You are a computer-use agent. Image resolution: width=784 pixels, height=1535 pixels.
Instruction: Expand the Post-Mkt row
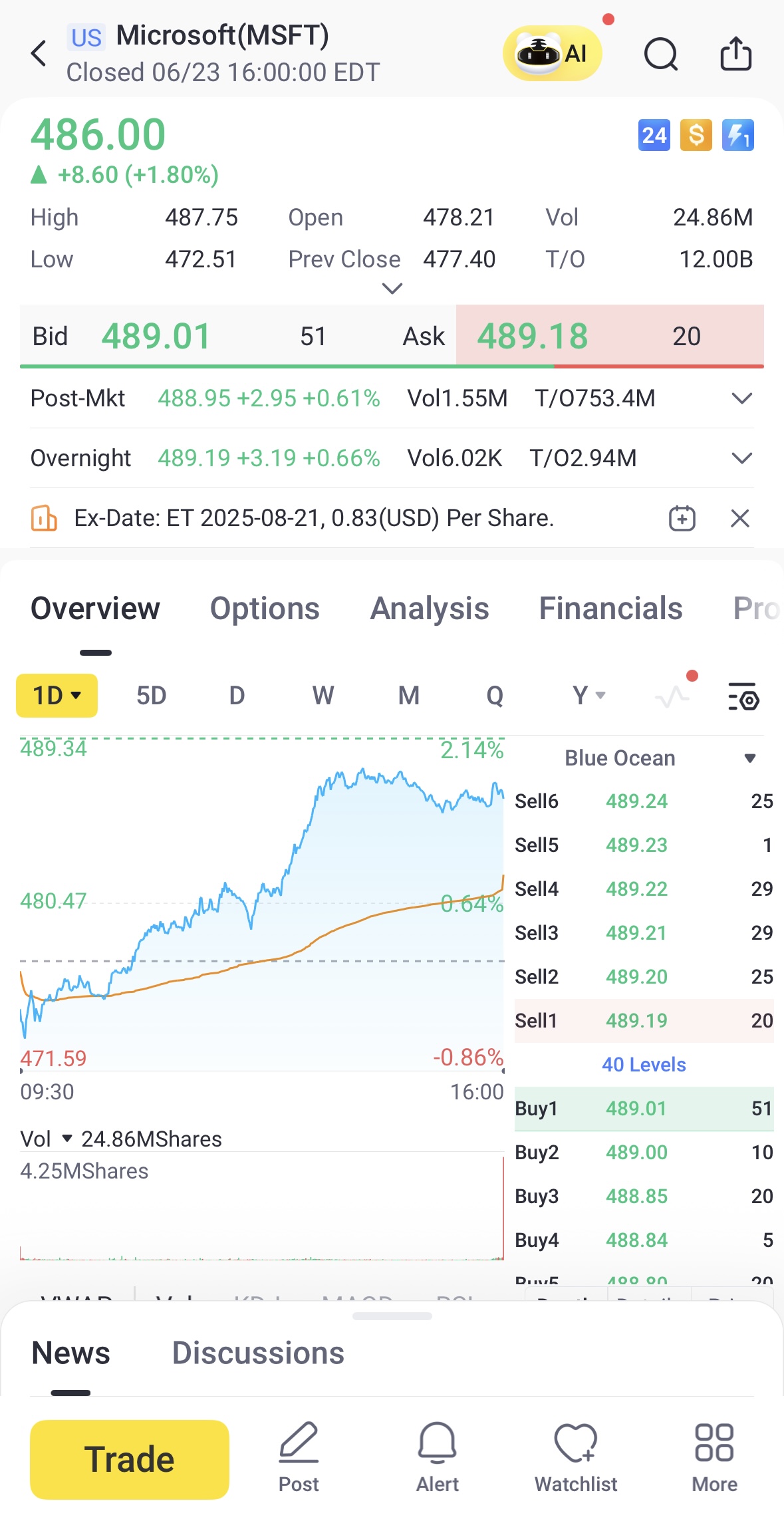pos(742,398)
